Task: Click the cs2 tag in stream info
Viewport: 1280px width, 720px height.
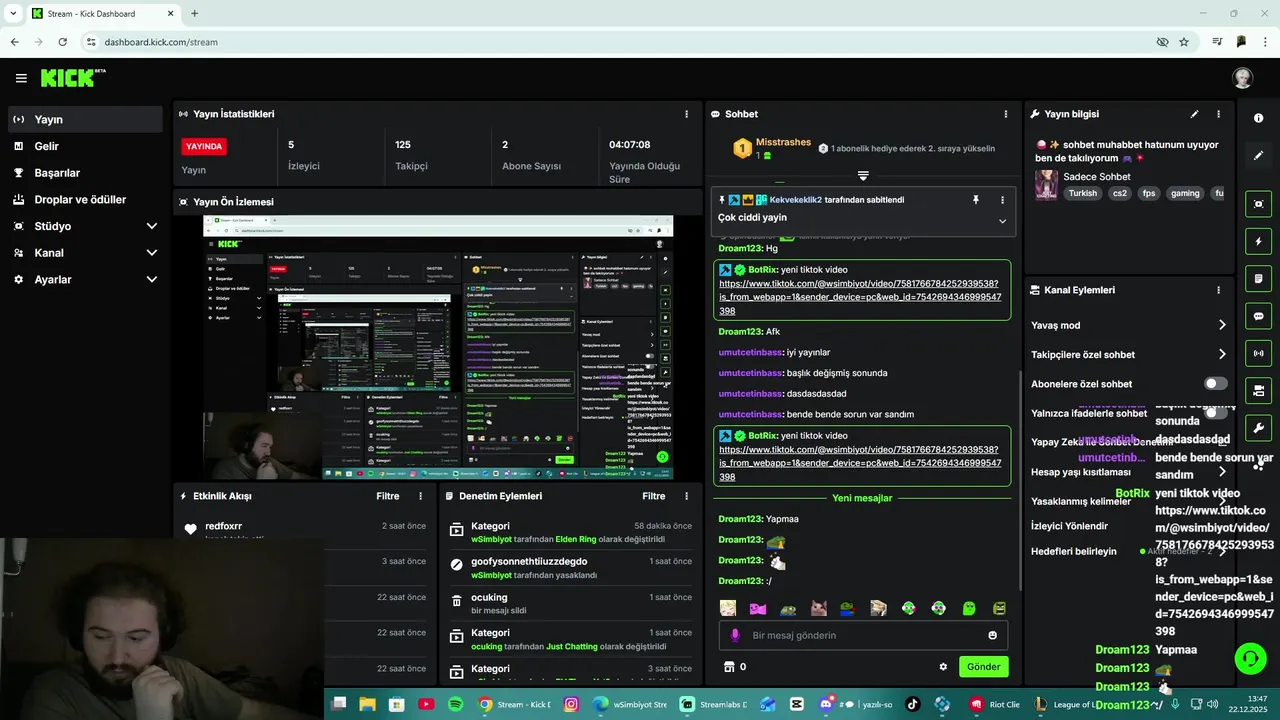Action: (1119, 193)
